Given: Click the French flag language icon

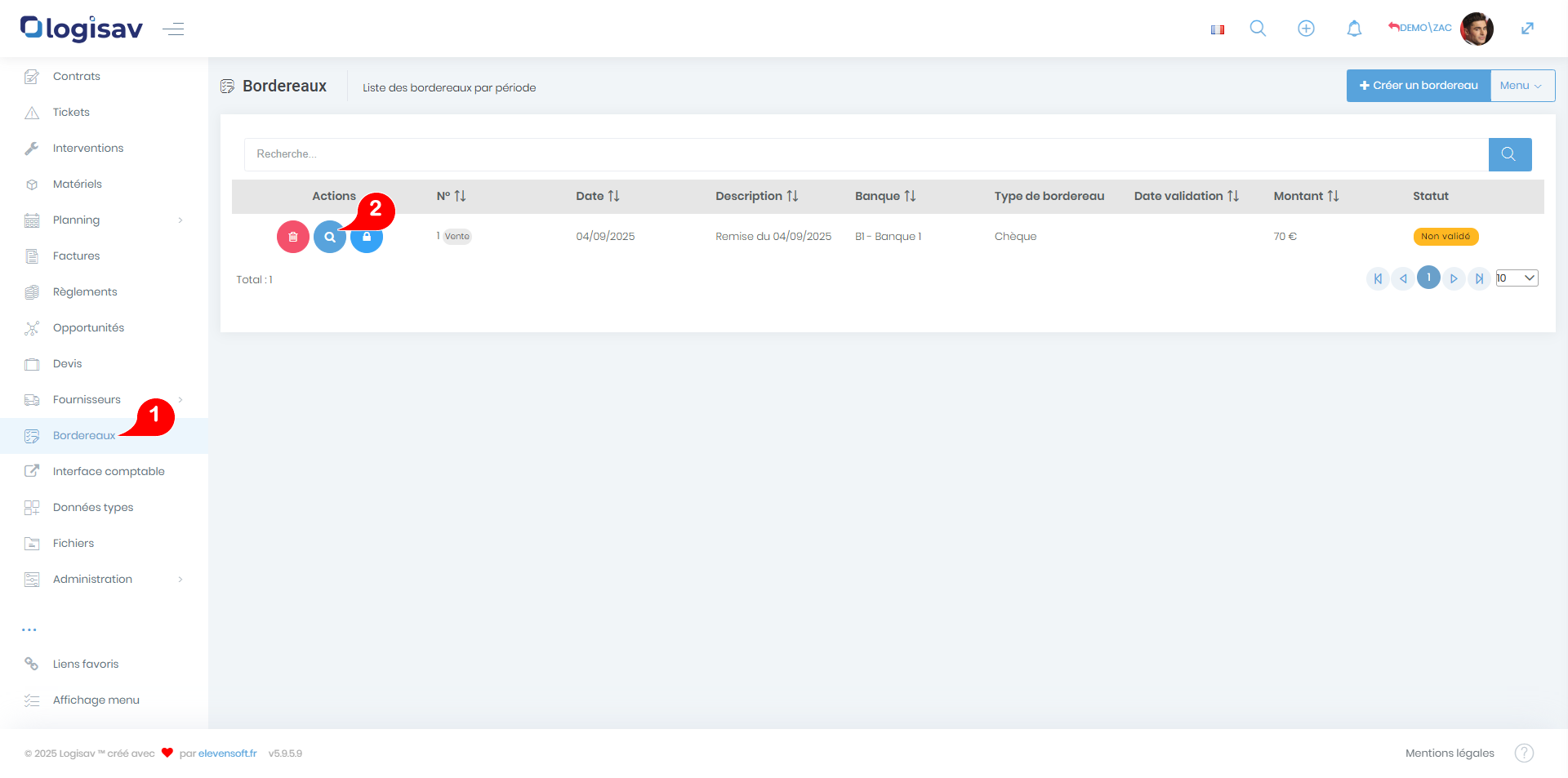Looking at the screenshot, I should 1218,29.
